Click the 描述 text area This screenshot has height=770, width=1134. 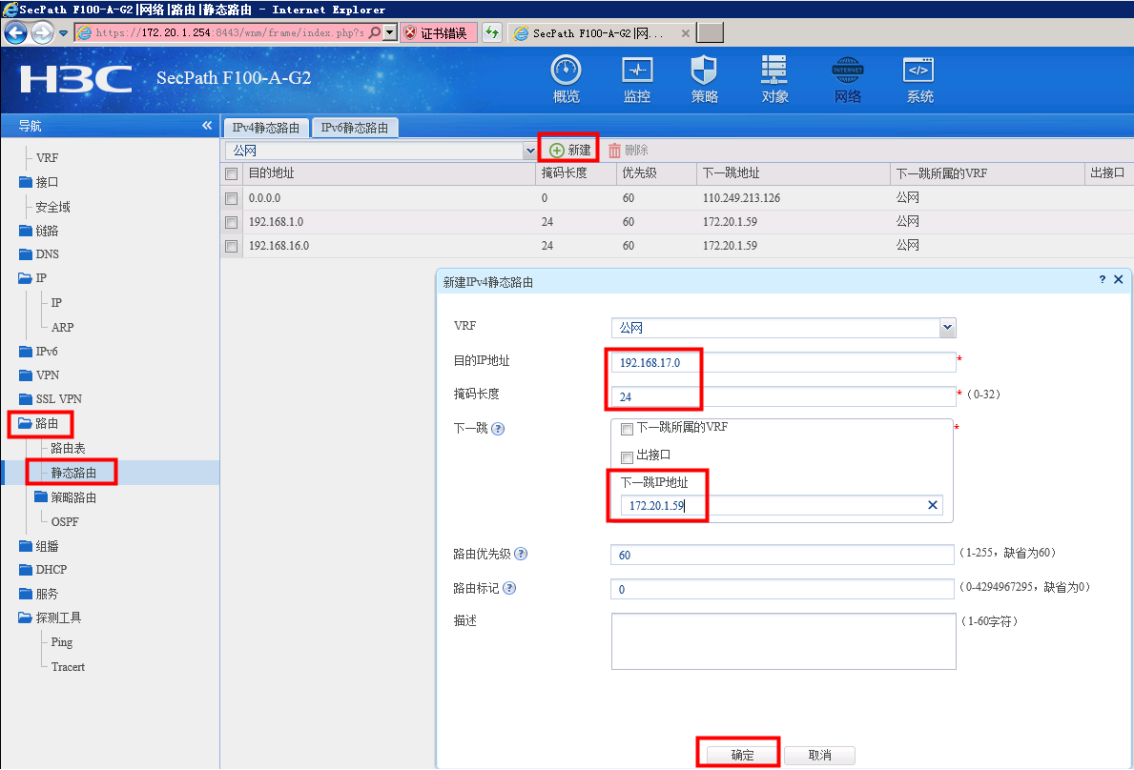click(x=783, y=641)
